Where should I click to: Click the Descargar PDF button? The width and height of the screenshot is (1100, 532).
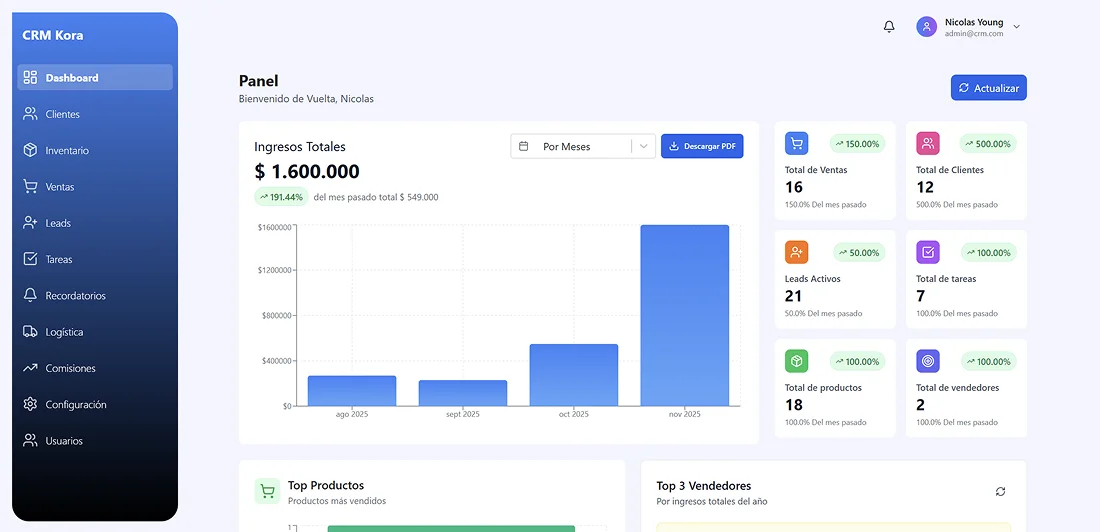(x=702, y=147)
